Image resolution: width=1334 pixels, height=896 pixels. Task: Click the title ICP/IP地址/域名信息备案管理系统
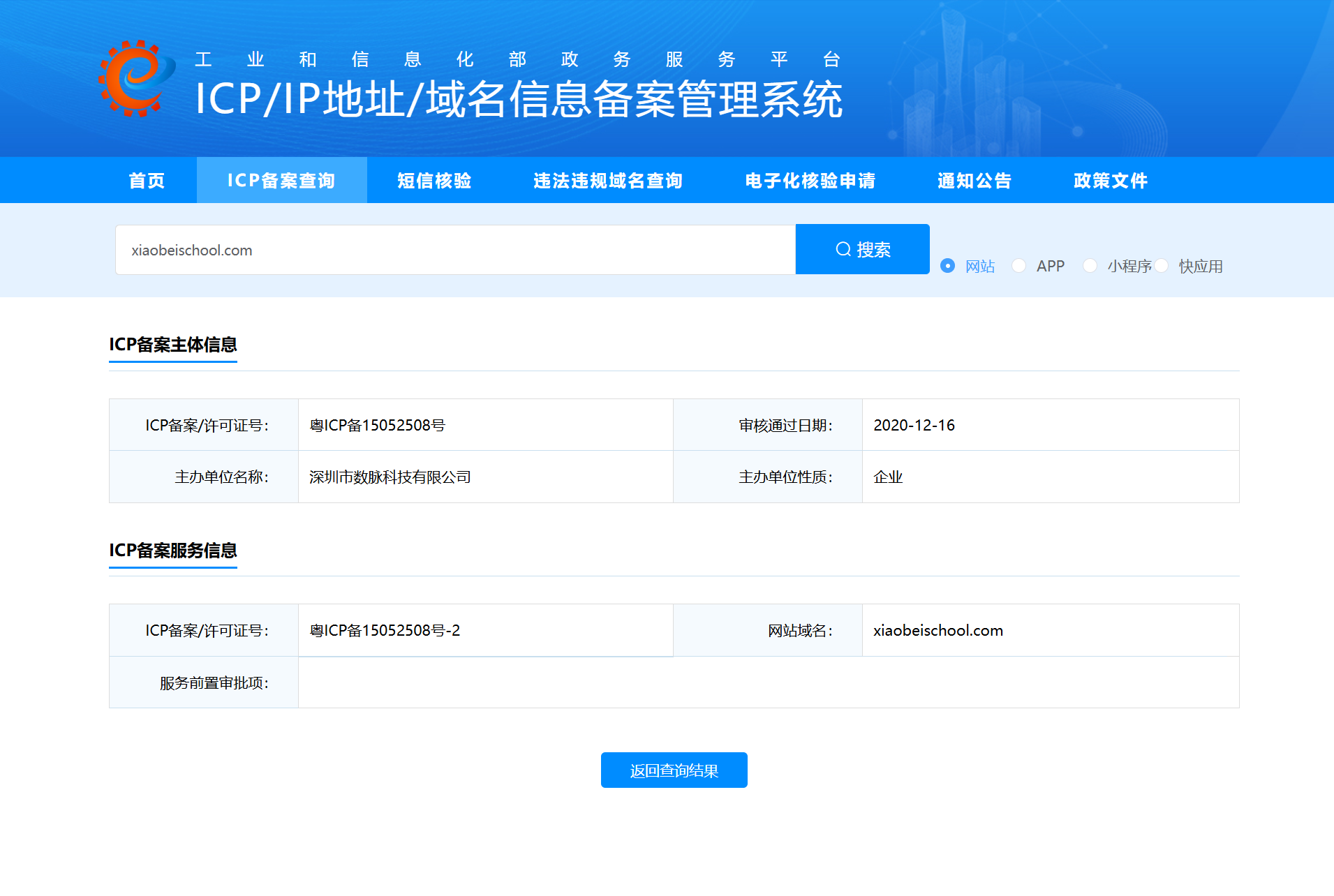click(519, 99)
